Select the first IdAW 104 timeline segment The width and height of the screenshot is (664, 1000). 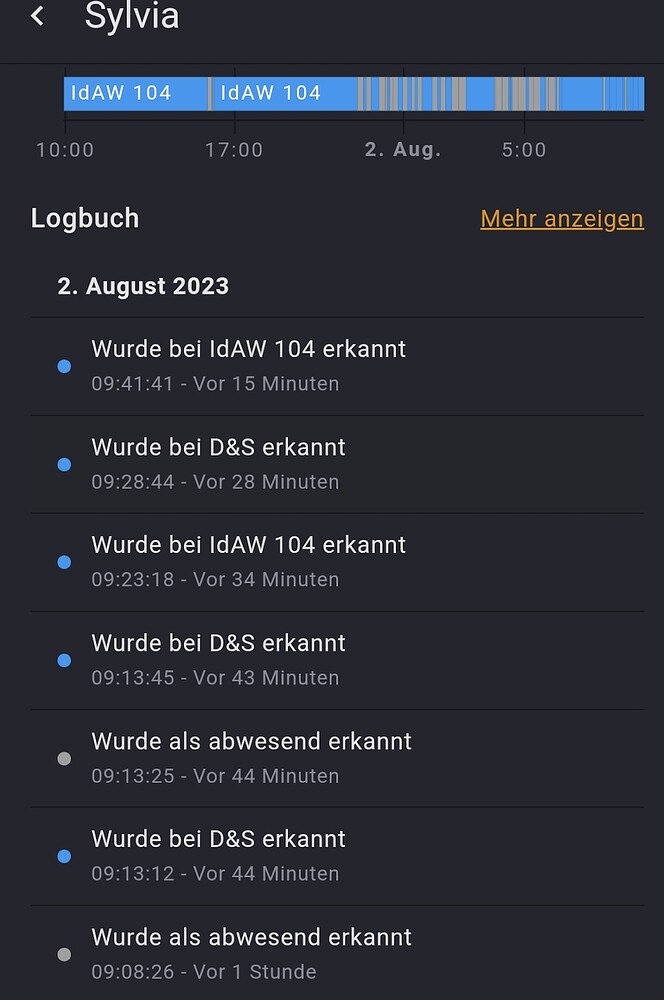coord(135,93)
